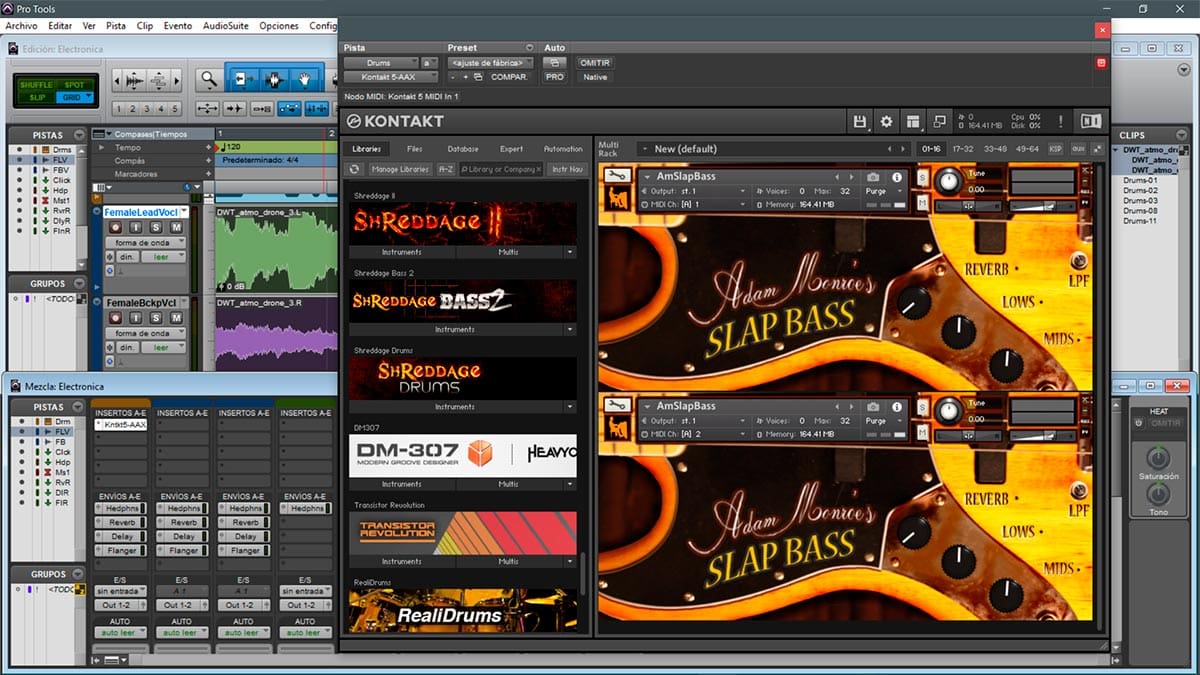The height and width of the screenshot is (675, 1200).
Task: Select the Selector waveform tool
Action: 274,79
